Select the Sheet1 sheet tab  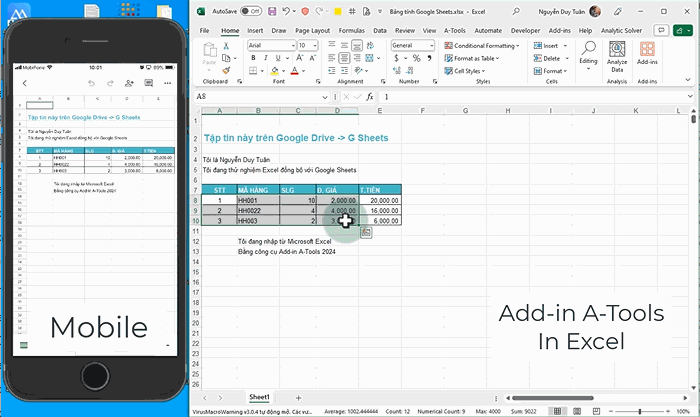(x=259, y=397)
